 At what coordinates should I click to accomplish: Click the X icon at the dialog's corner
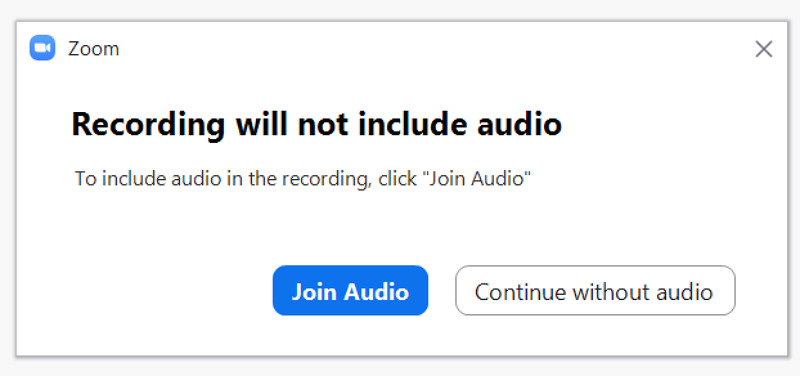(x=763, y=49)
